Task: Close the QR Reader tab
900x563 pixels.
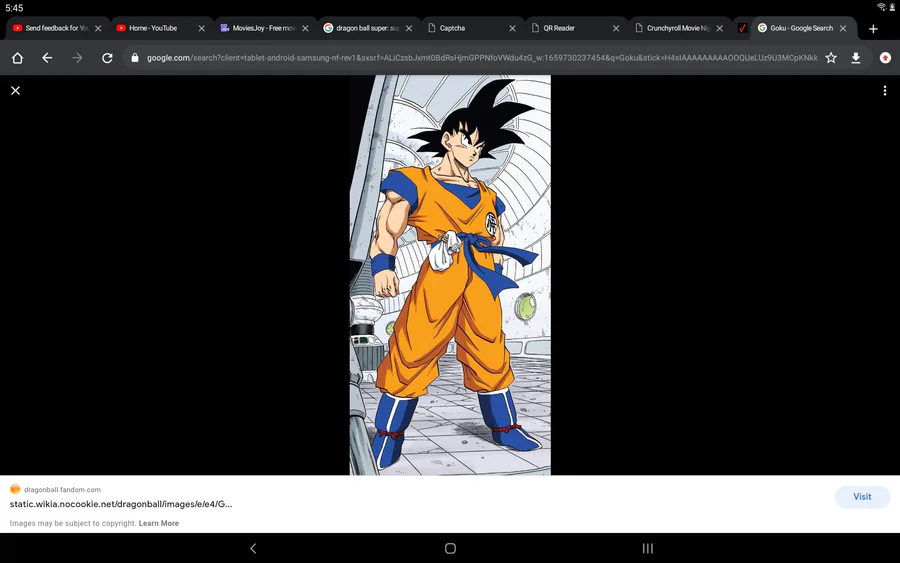Action: pos(616,28)
